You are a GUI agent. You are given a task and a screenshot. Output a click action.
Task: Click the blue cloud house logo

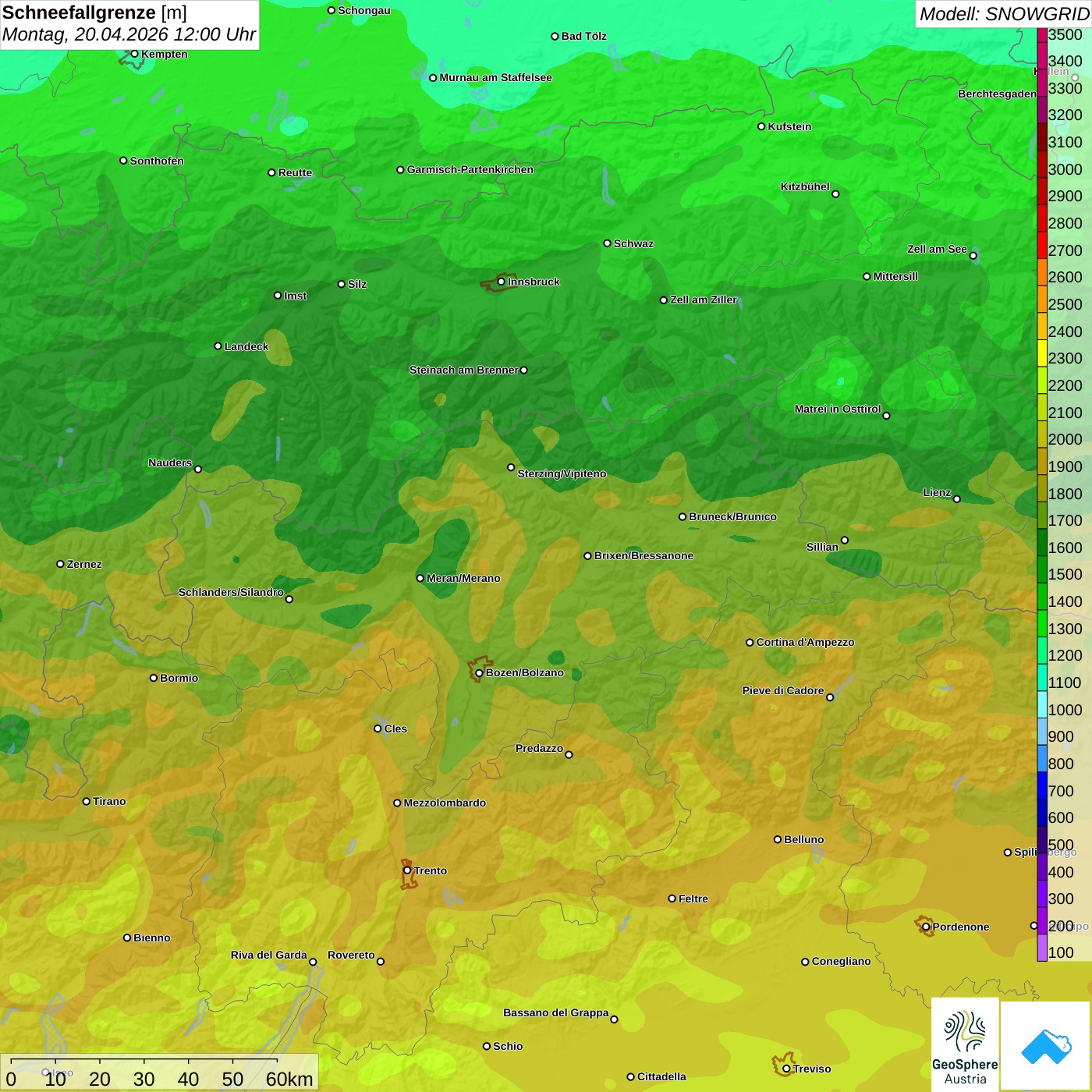pyautogui.click(x=1046, y=1046)
